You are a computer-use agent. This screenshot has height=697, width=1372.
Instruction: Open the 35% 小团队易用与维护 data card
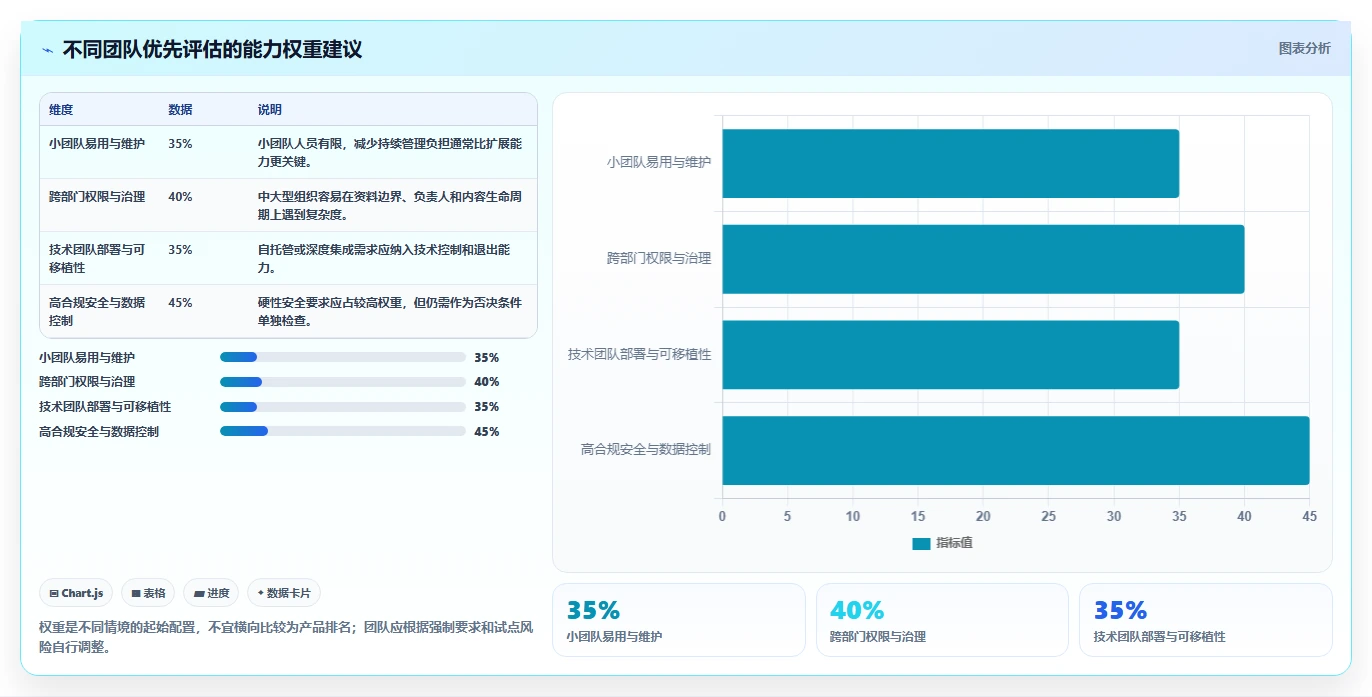pos(679,620)
